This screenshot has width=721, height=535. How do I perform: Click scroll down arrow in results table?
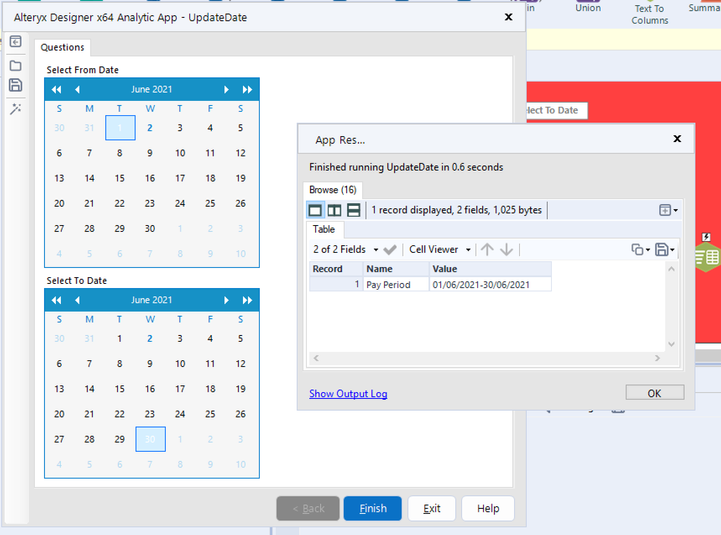pos(671,344)
